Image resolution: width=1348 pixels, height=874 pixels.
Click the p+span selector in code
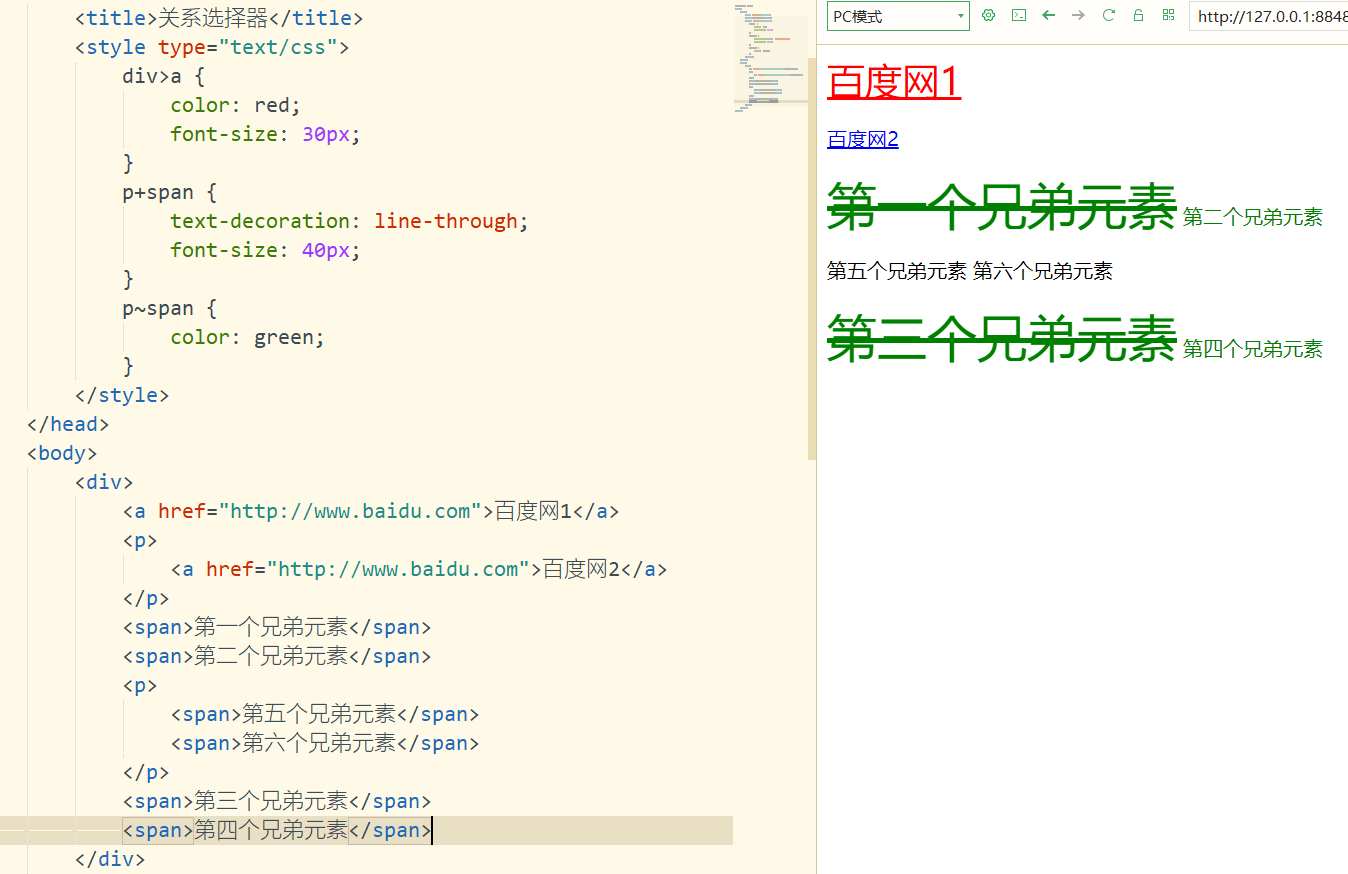click(x=169, y=192)
